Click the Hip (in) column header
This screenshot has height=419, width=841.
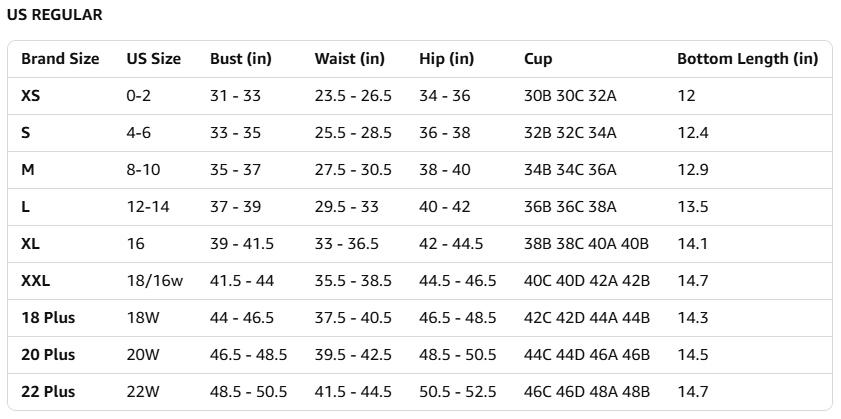[x=446, y=59]
